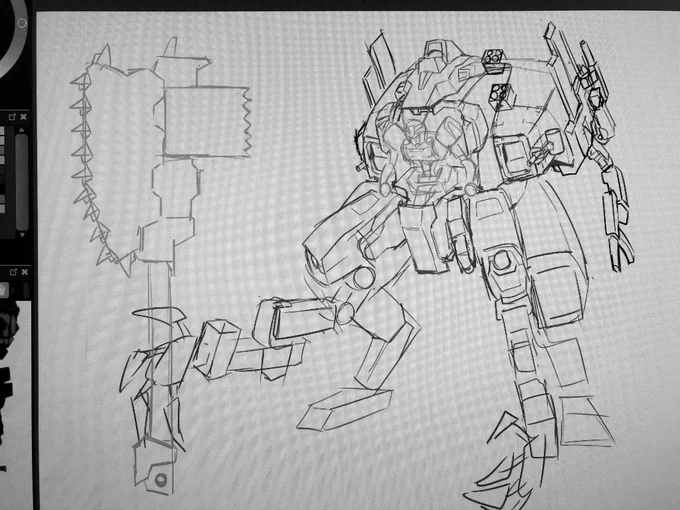Click the circular handle on the hue ring
Viewport: 680px width, 510px height.
click(22, 23)
